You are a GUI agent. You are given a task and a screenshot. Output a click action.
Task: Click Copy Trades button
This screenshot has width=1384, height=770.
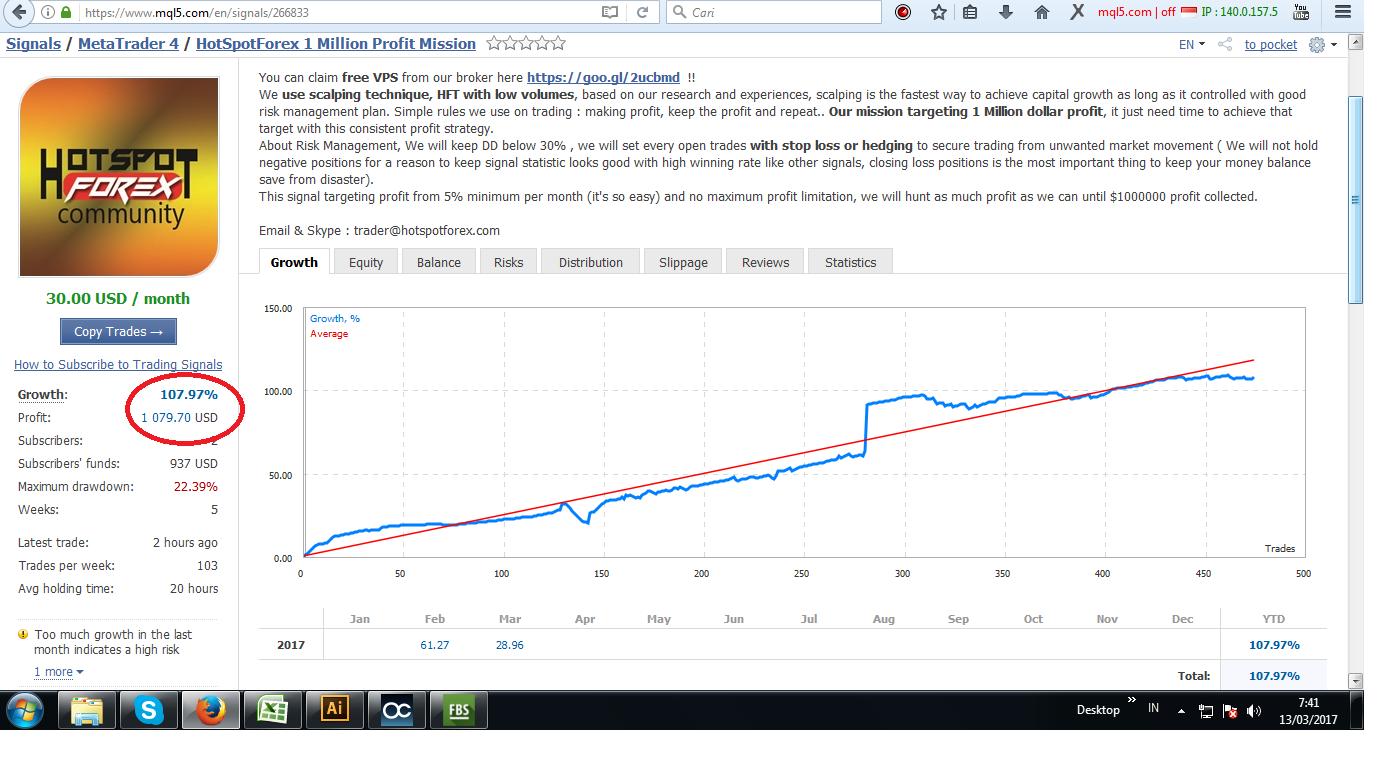coord(118,331)
